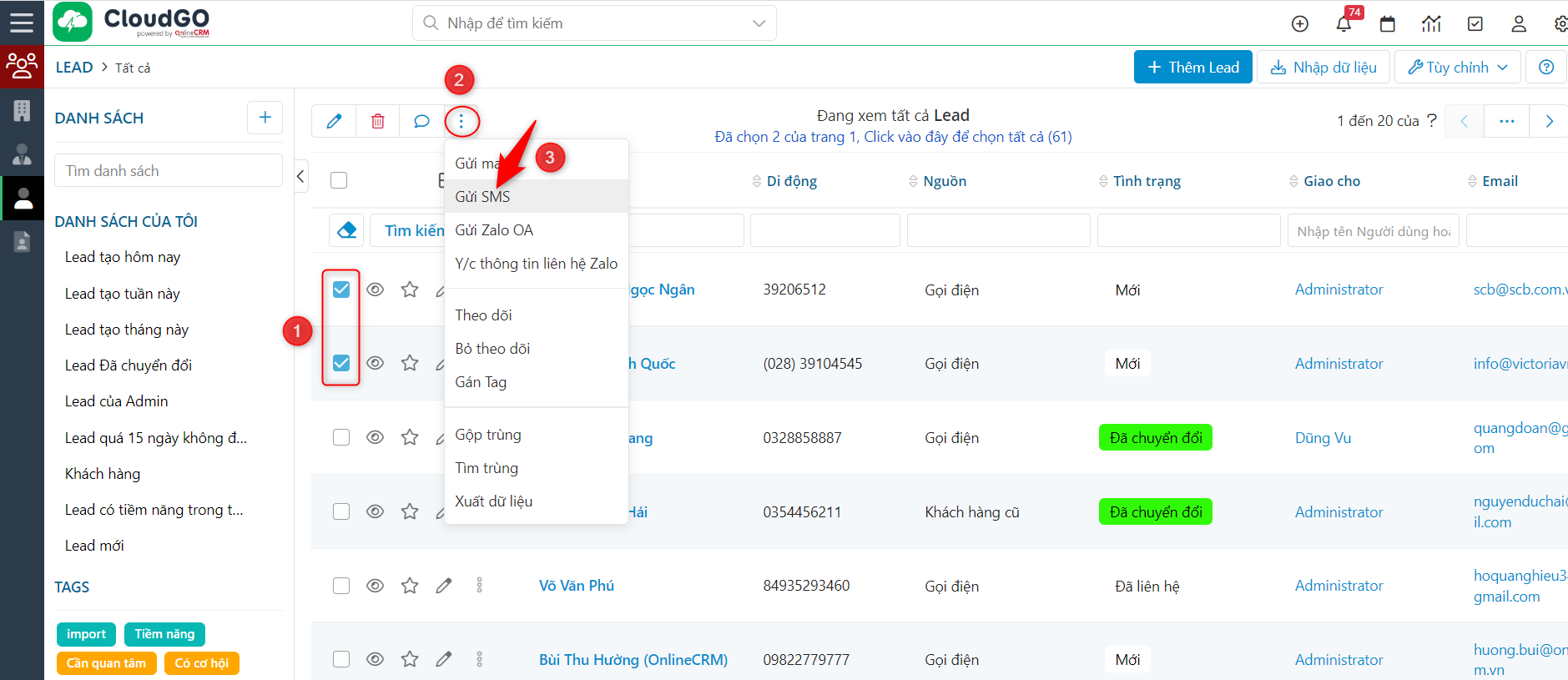Viewport: 1568px width, 680px height.
Task: Open the global search dropdown arrow
Action: [759, 23]
